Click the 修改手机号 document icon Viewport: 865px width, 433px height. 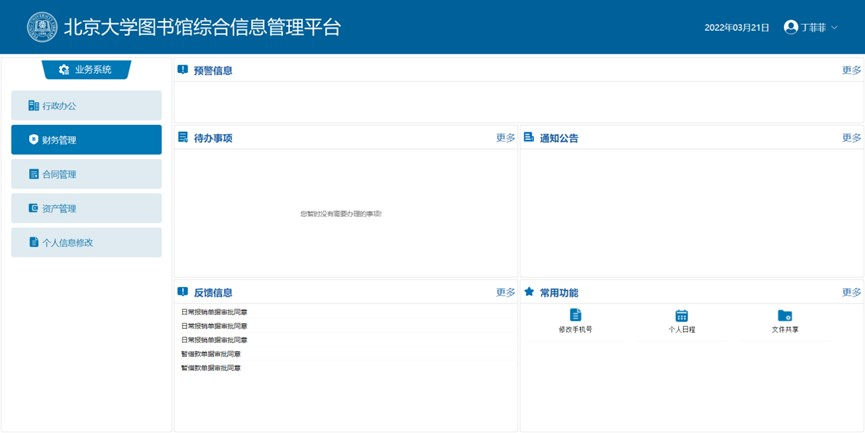[x=575, y=315]
